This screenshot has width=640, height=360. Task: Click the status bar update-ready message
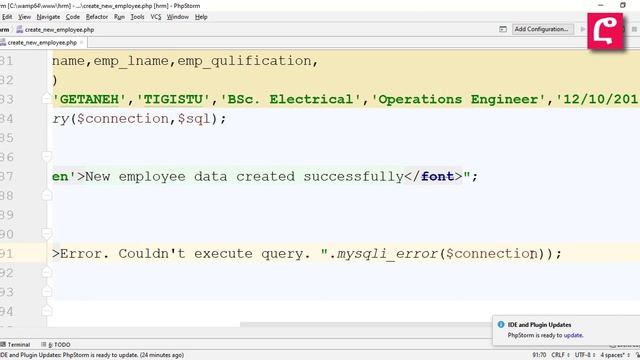point(92,355)
